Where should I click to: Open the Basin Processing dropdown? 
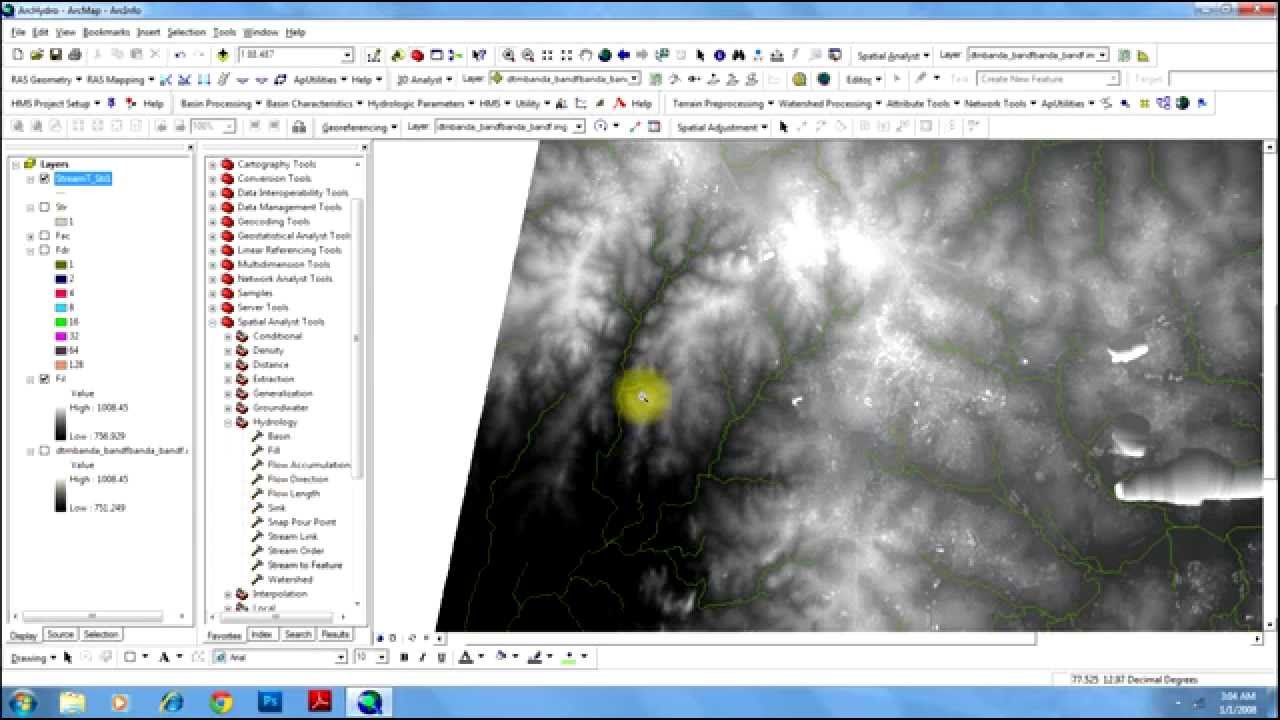pos(221,103)
